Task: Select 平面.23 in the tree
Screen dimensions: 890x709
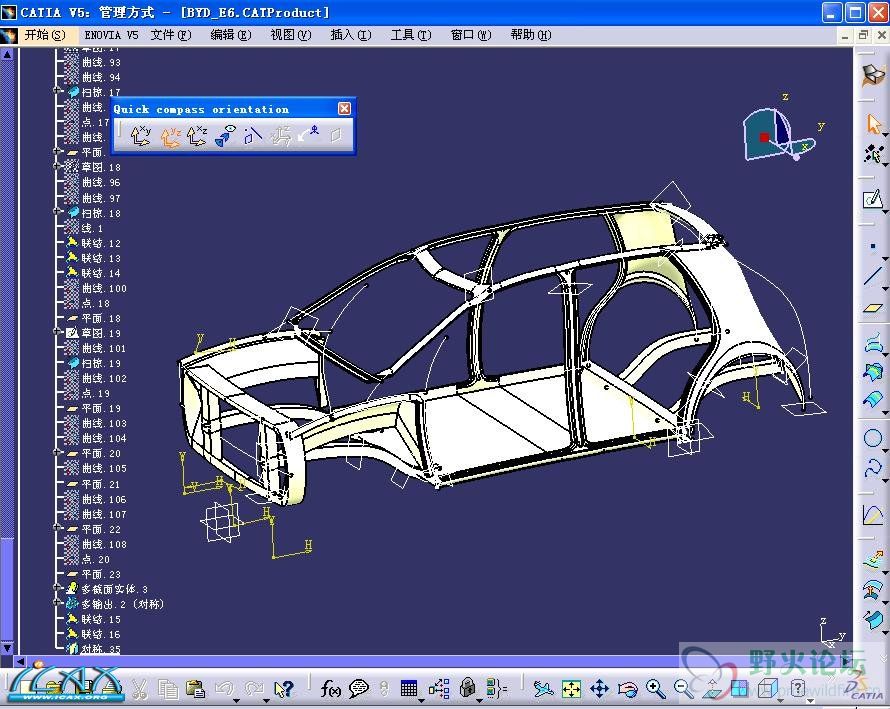Action: (101, 574)
